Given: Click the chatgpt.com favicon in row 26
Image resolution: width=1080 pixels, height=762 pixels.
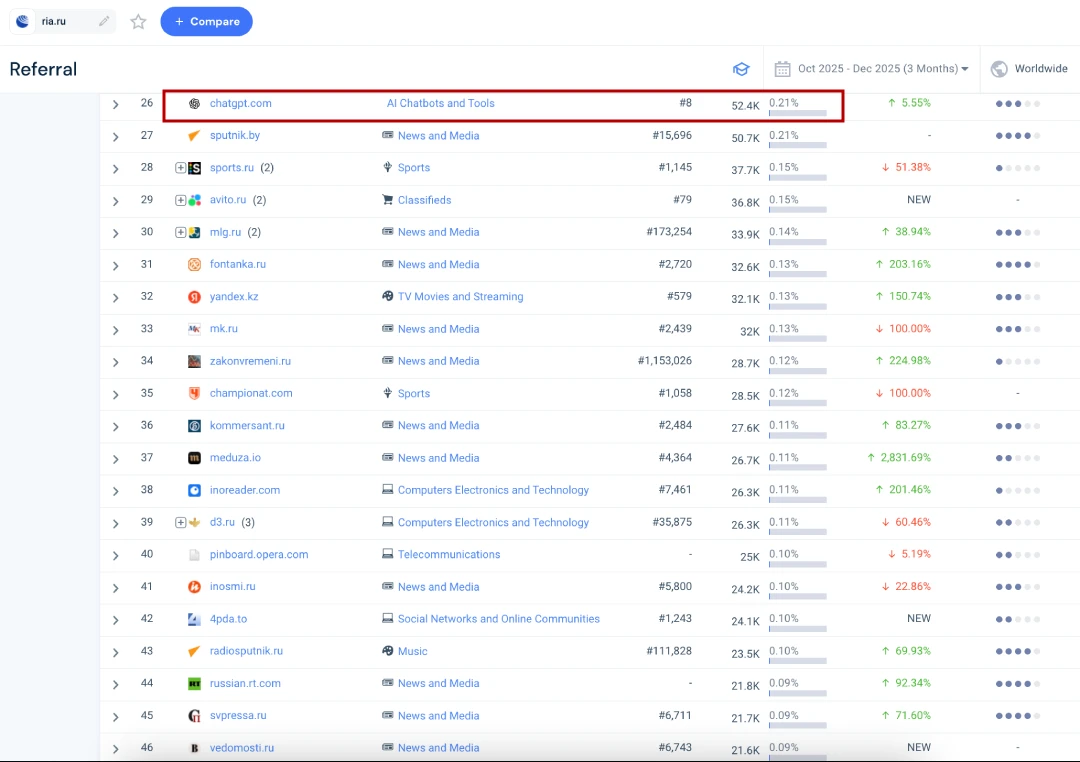Looking at the screenshot, I should click(195, 104).
